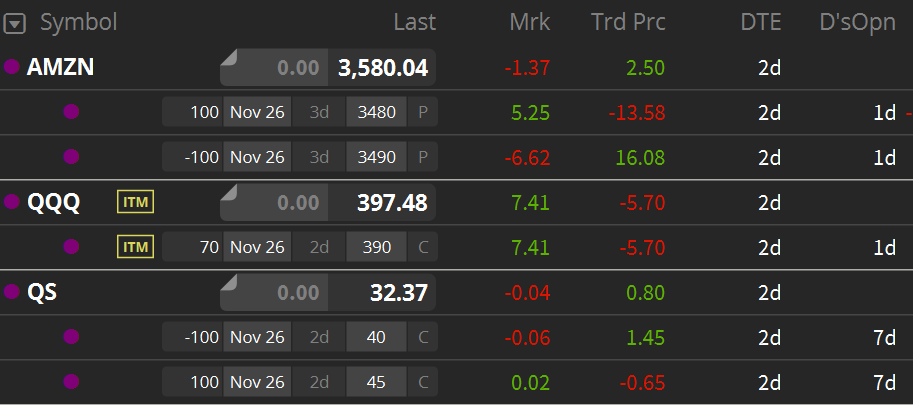Click the purple dot on the QS 40 call row
Viewport: 913px width, 405px height.
coord(71,337)
